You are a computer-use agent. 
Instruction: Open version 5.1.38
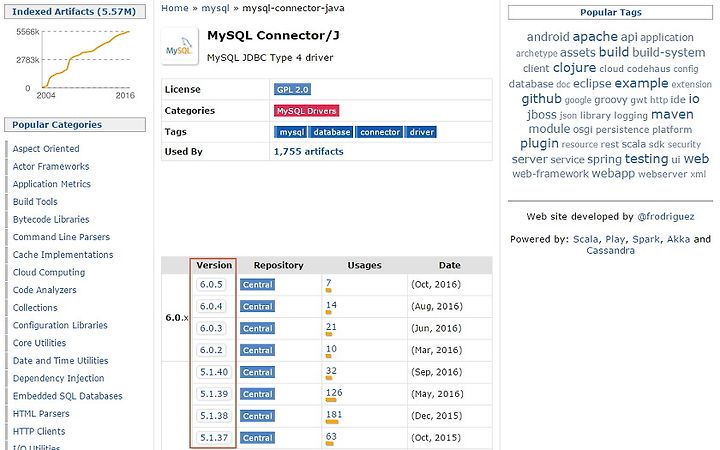click(214, 416)
